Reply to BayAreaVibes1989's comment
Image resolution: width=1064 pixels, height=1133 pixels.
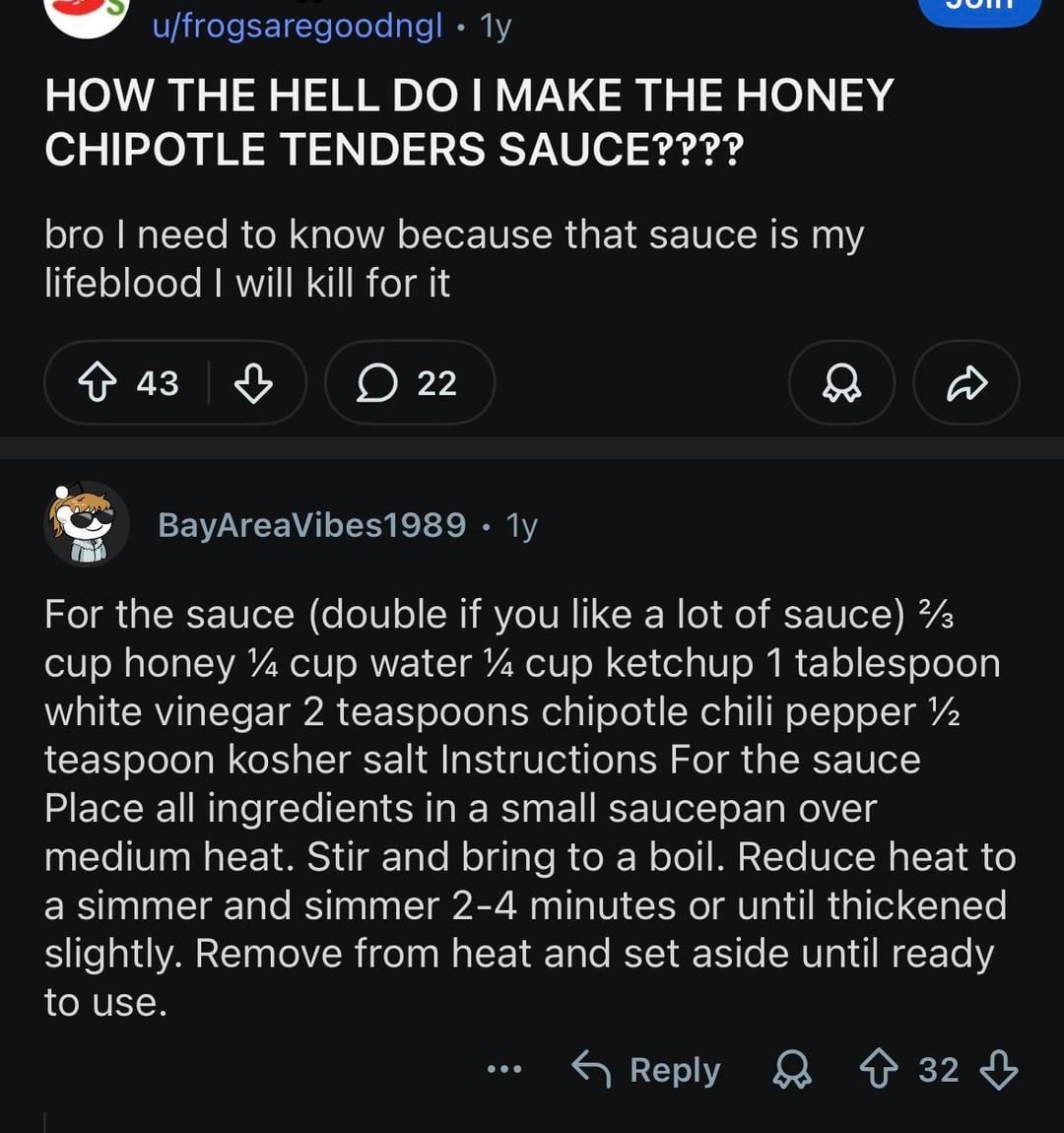coord(647,1070)
